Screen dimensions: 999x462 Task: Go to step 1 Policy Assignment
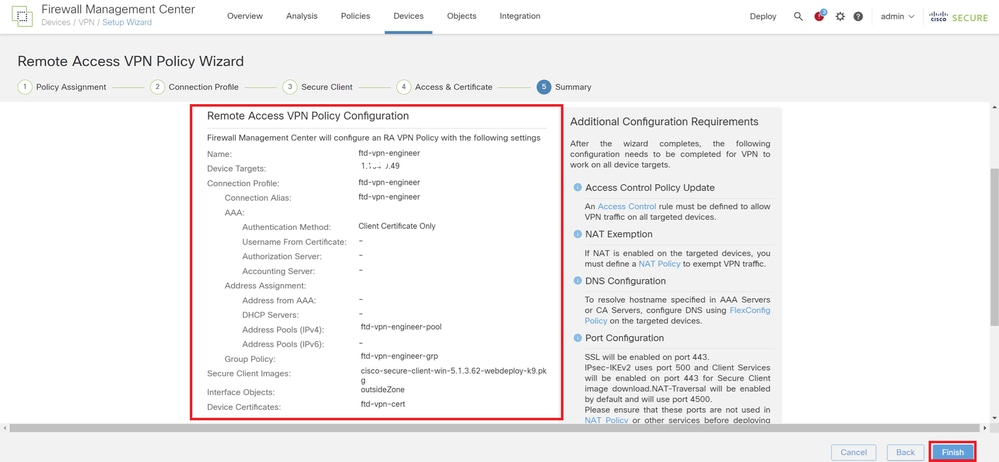click(62, 87)
